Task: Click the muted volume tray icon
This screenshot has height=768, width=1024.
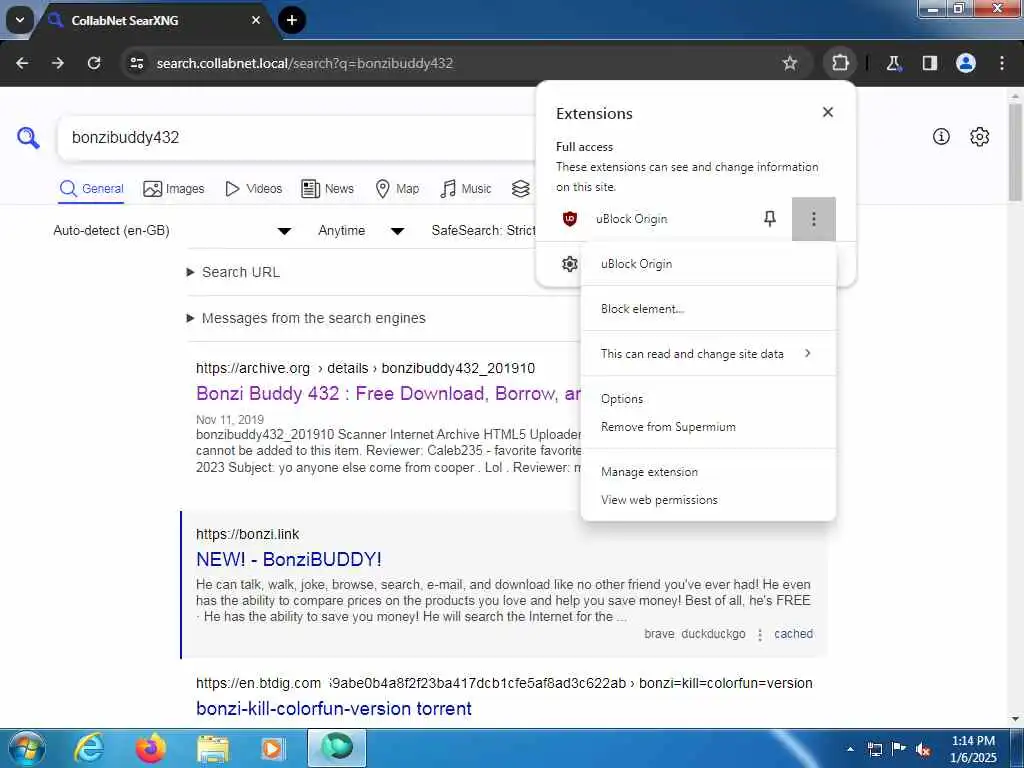Action: point(923,749)
